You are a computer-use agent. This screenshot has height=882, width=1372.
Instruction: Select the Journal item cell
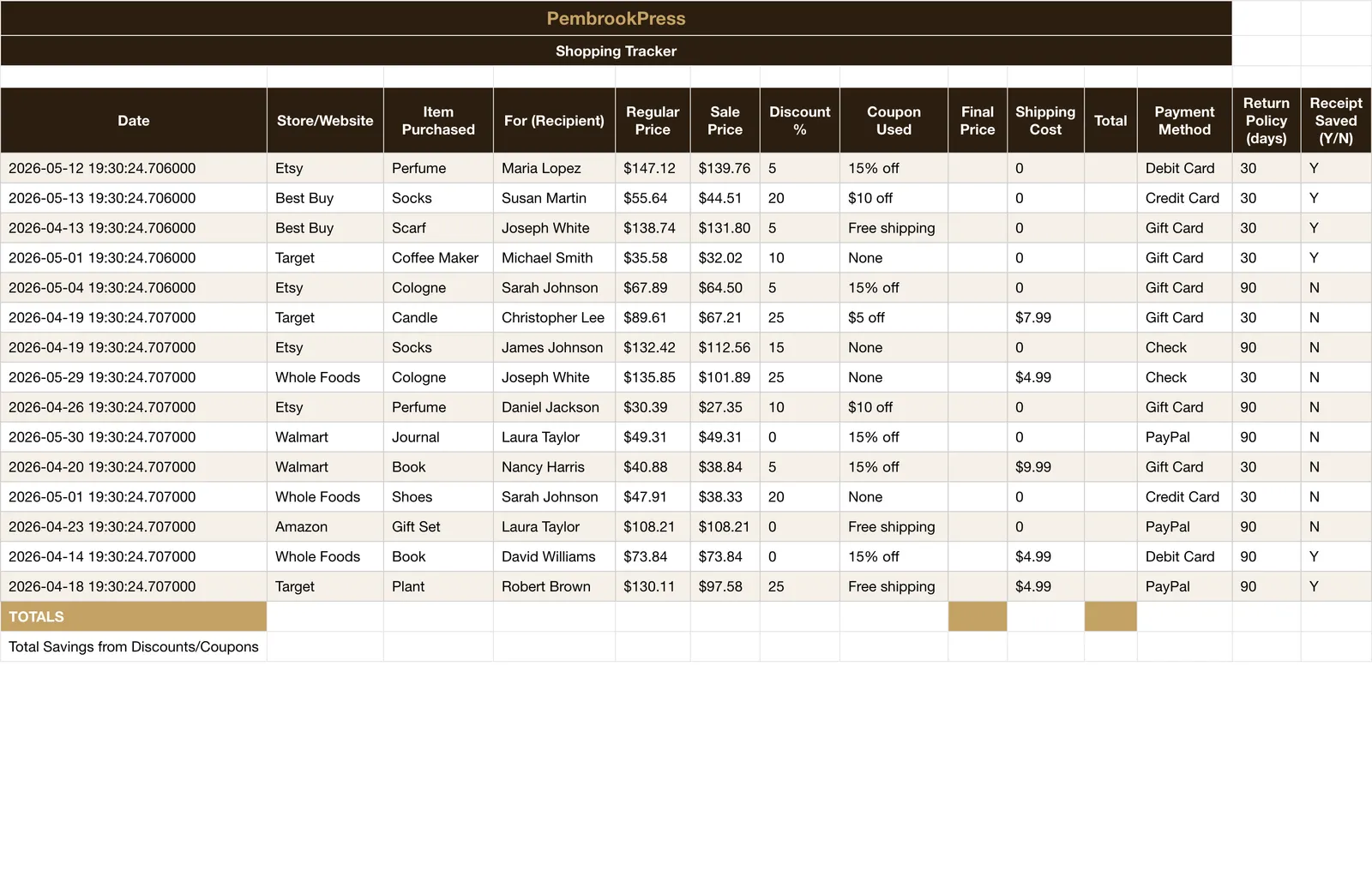pyautogui.click(x=438, y=437)
